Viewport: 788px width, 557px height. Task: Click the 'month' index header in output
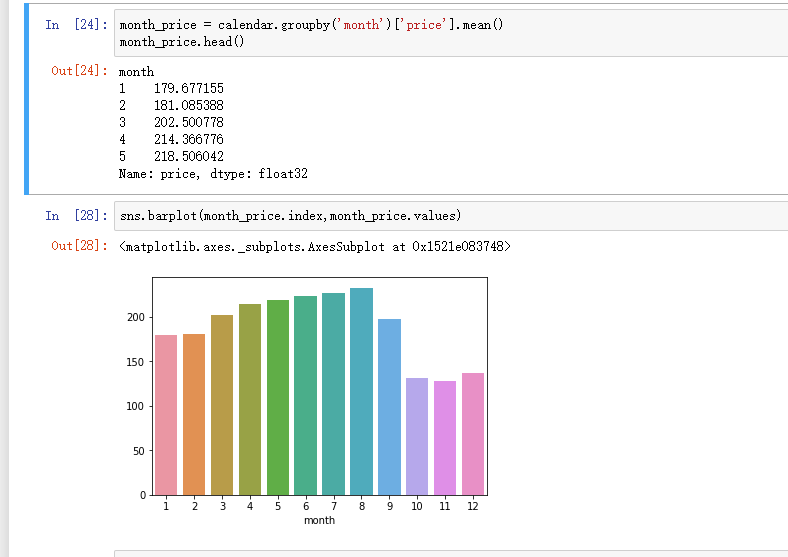point(136,72)
